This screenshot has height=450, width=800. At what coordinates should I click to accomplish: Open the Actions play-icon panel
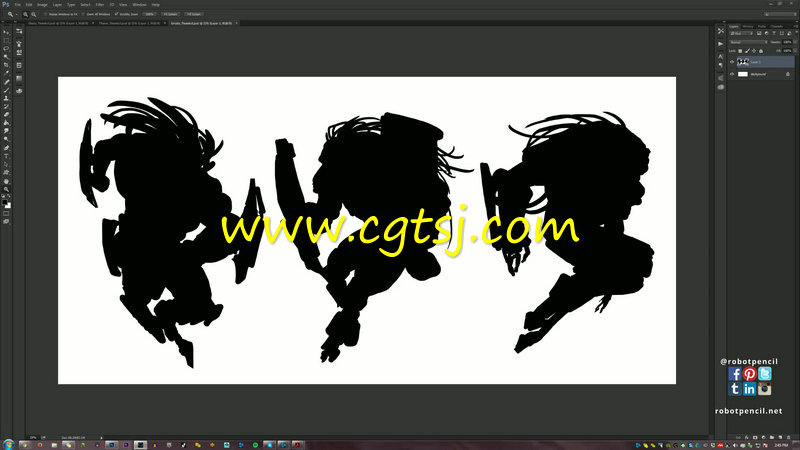pyautogui.click(x=720, y=44)
